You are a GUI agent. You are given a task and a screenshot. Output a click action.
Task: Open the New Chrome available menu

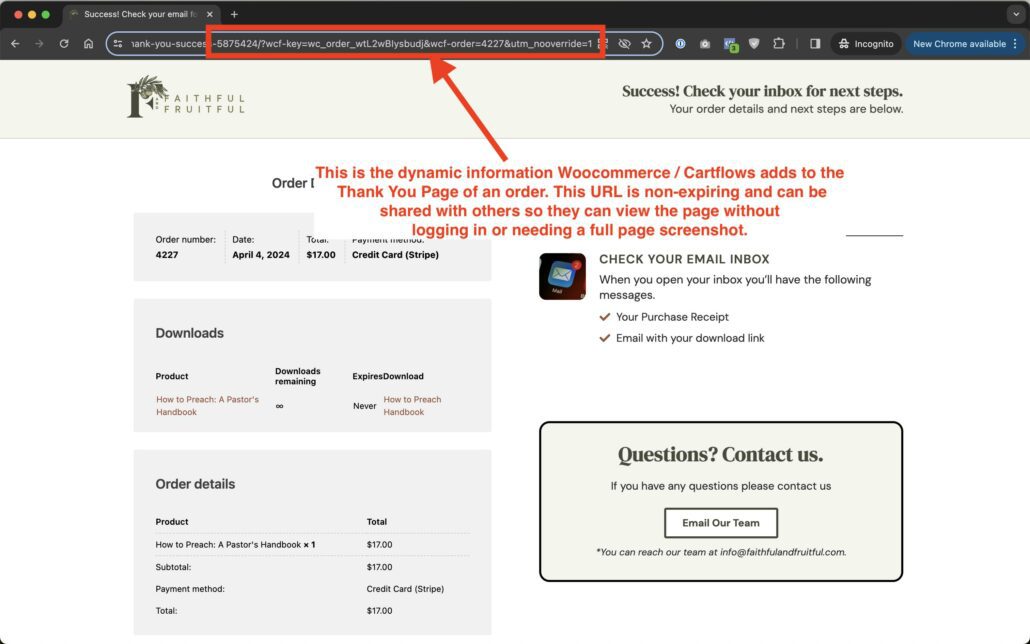point(964,44)
